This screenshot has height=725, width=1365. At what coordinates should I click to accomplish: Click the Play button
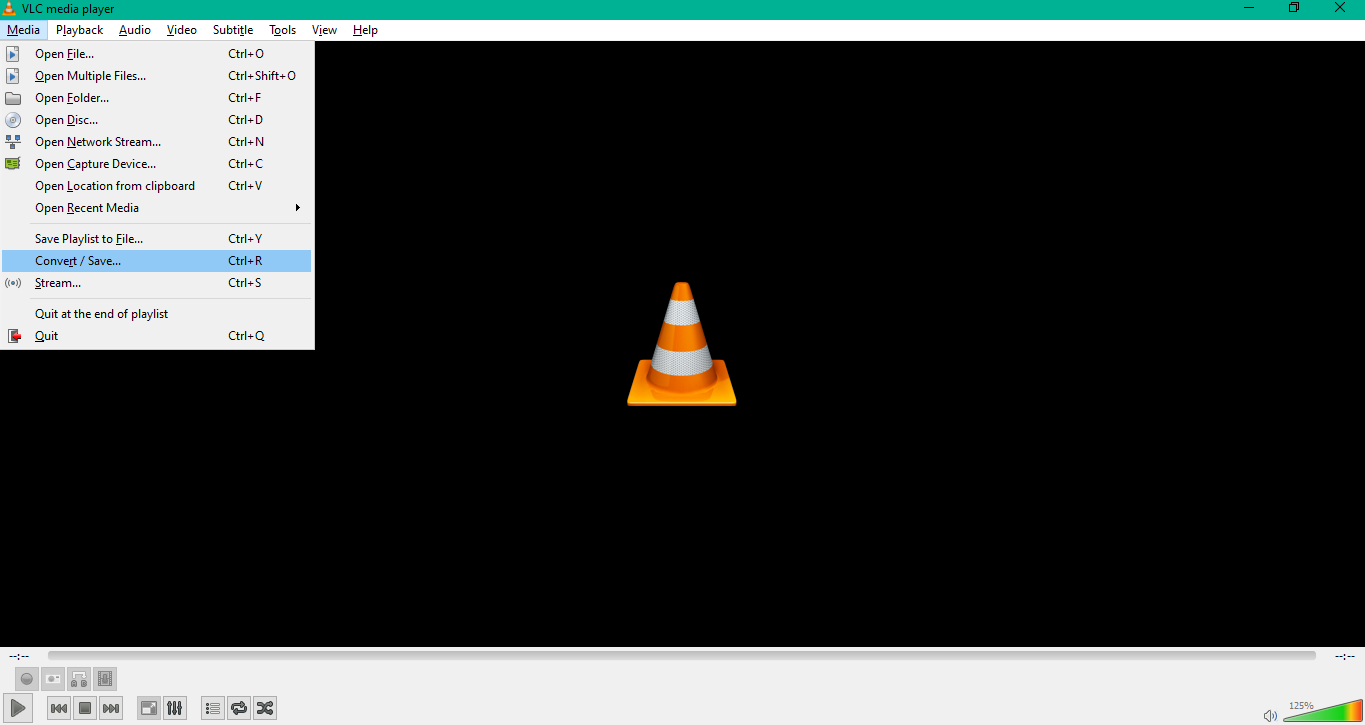coord(18,708)
